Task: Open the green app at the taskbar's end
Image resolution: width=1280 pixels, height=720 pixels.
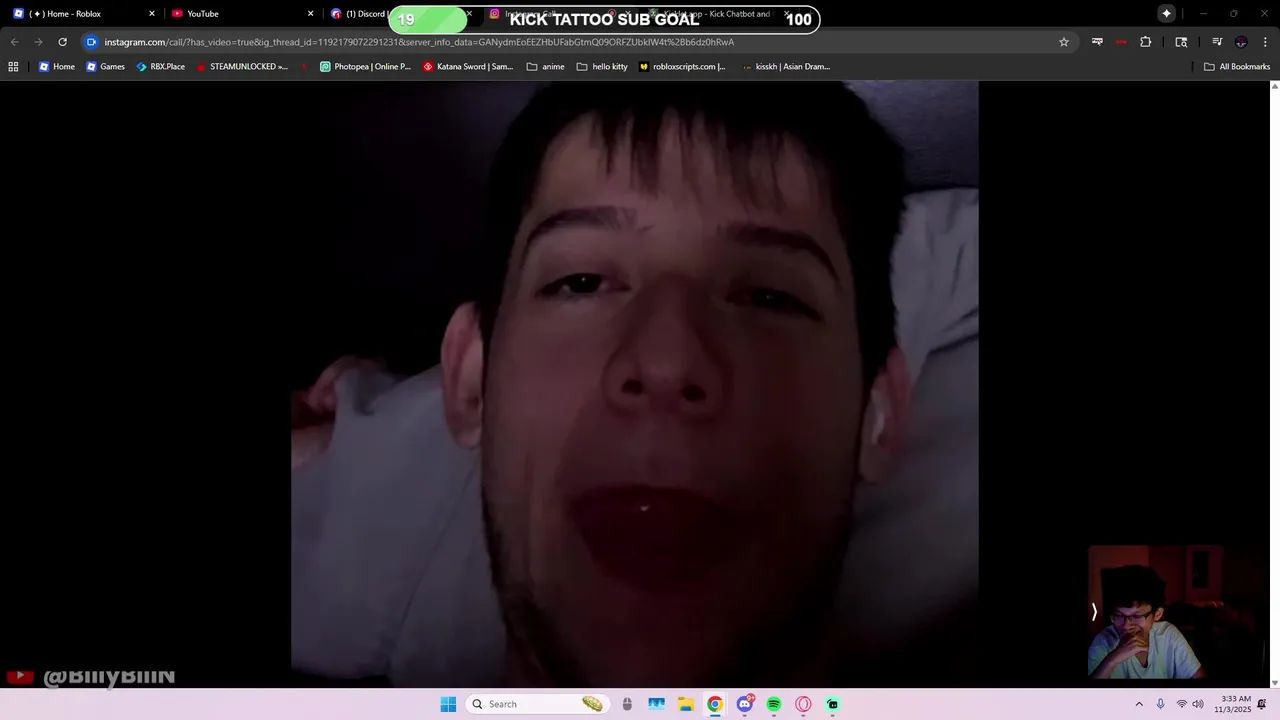Action: [833, 704]
